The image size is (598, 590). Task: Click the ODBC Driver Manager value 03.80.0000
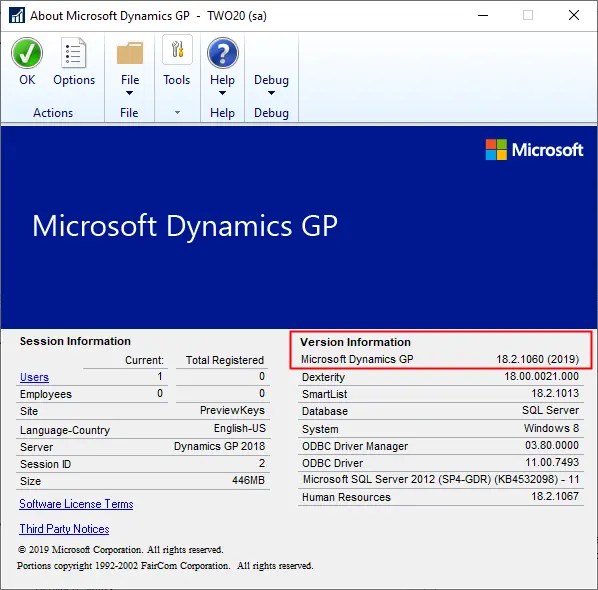click(552, 445)
